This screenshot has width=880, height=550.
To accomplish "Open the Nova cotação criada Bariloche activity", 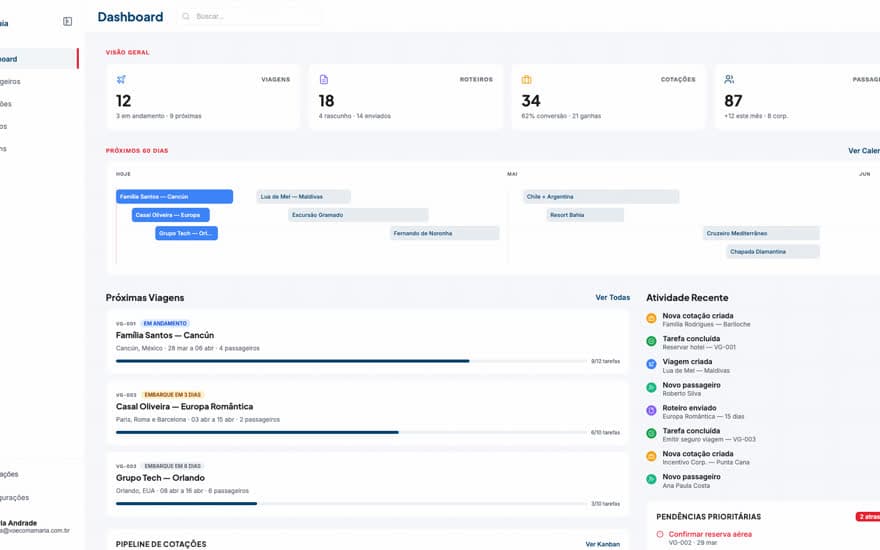I will (x=706, y=320).
